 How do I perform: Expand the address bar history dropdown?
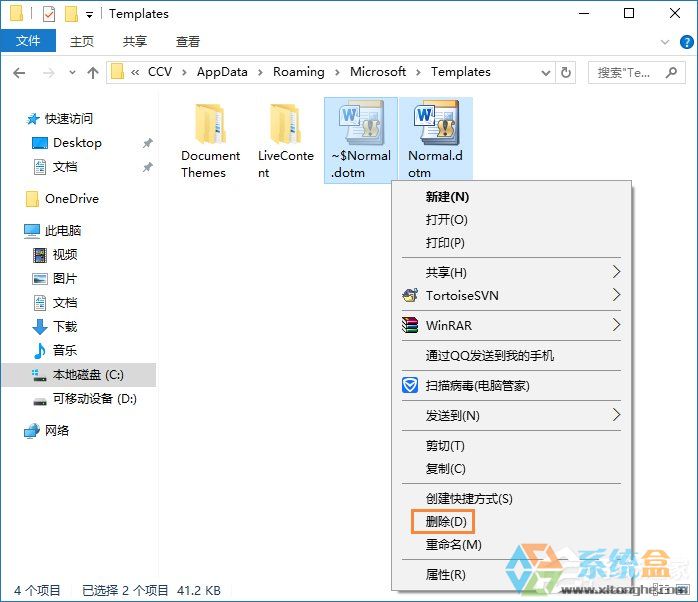click(x=545, y=73)
